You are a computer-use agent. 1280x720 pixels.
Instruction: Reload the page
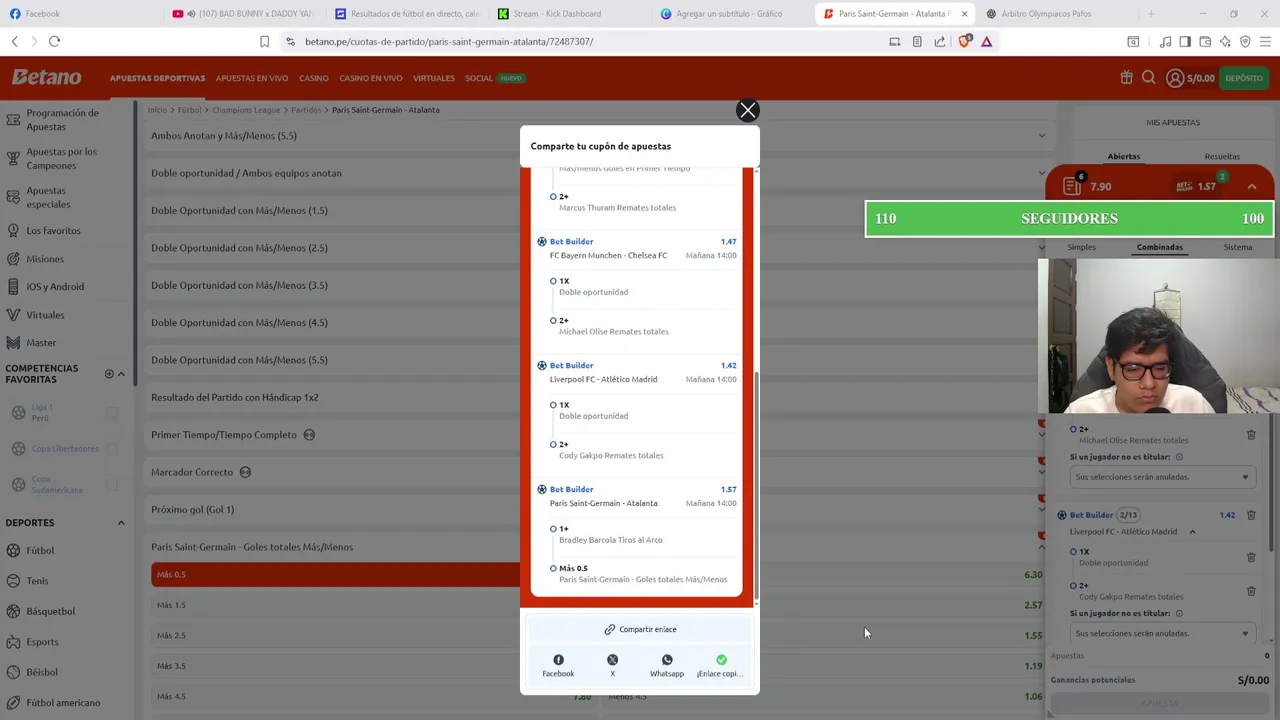[54, 41]
